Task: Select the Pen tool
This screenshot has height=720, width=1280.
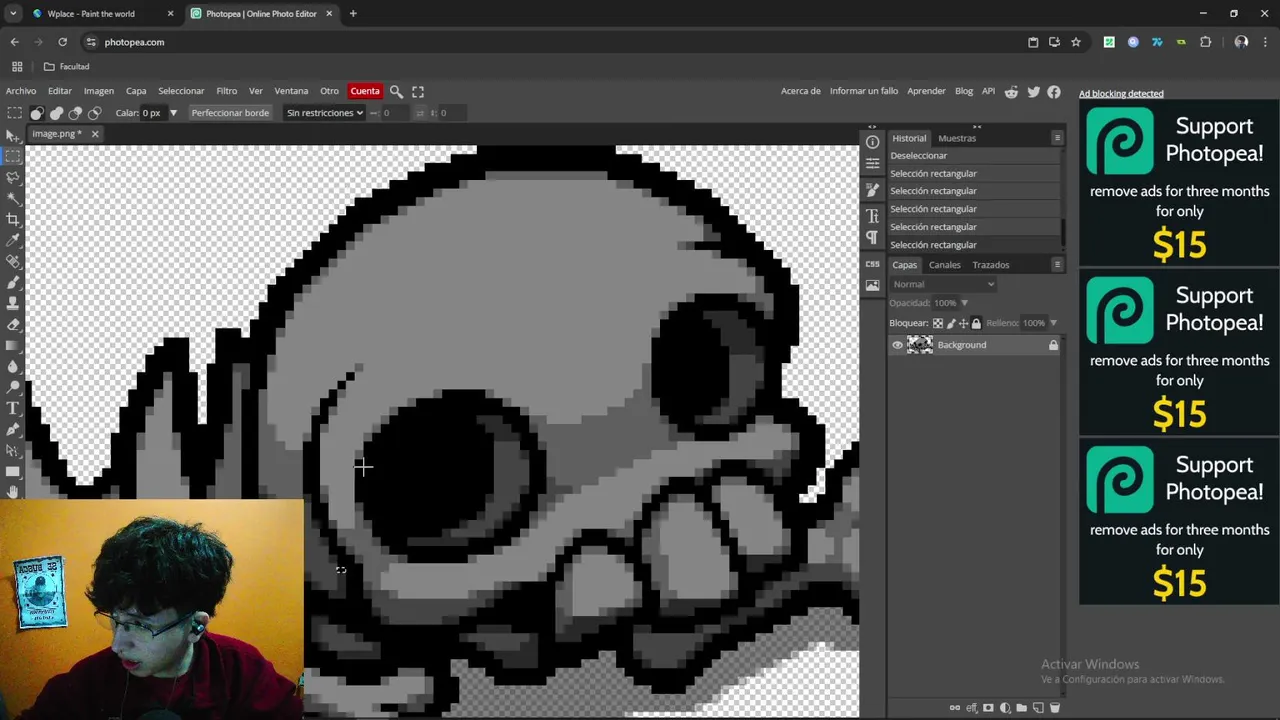Action: coord(13,429)
